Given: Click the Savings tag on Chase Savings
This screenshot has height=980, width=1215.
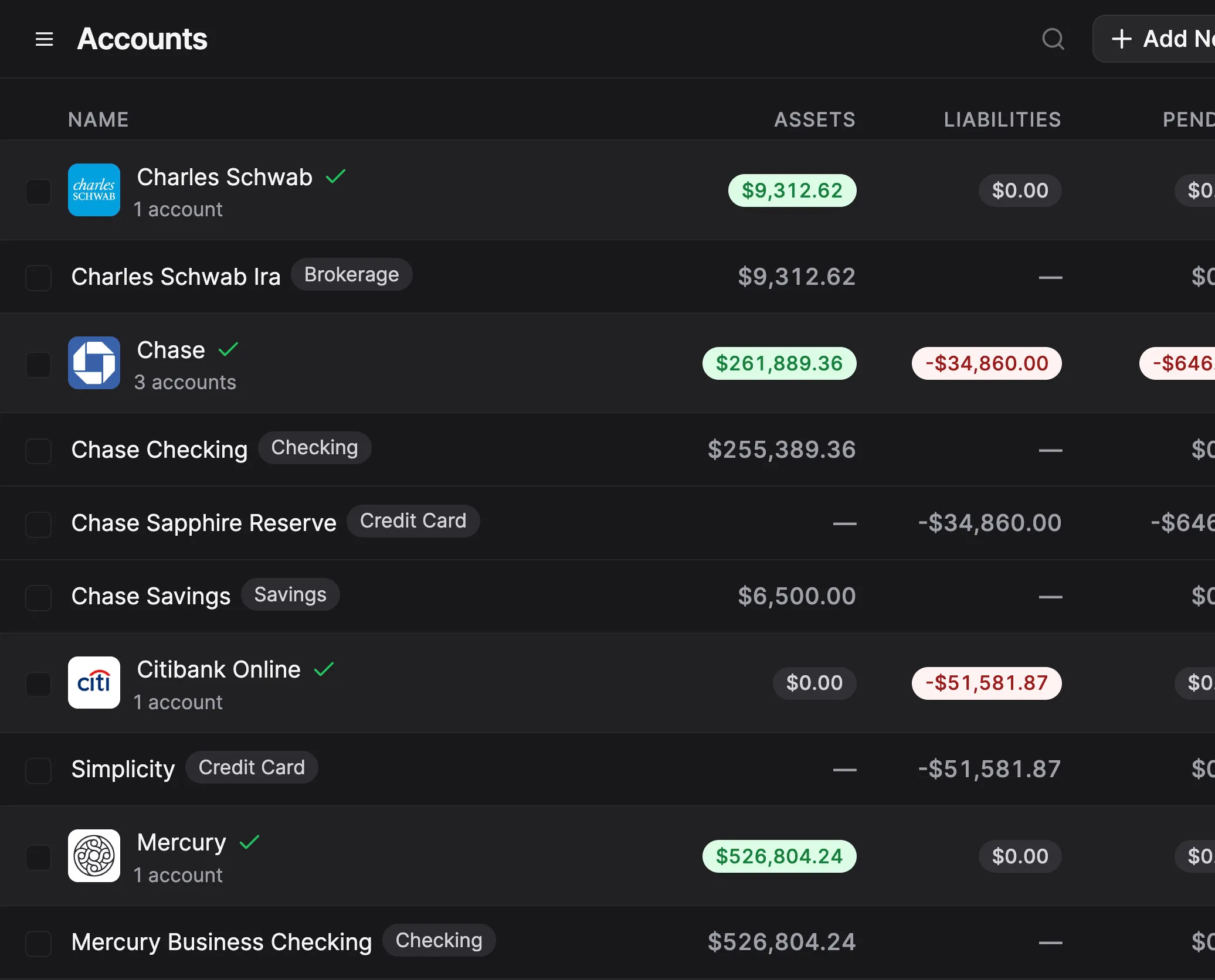Looking at the screenshot, I should pos(290,594).
